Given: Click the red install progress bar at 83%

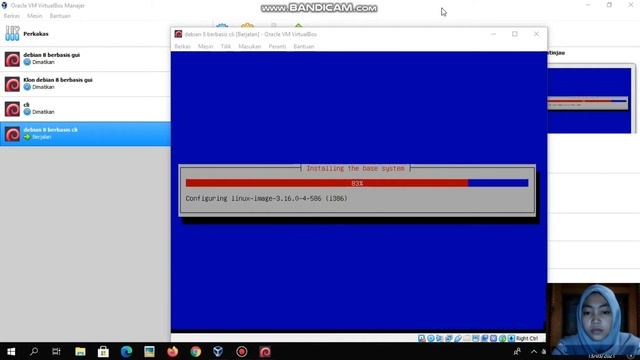Looking at the screenshot, I should [x=327, y=183].
